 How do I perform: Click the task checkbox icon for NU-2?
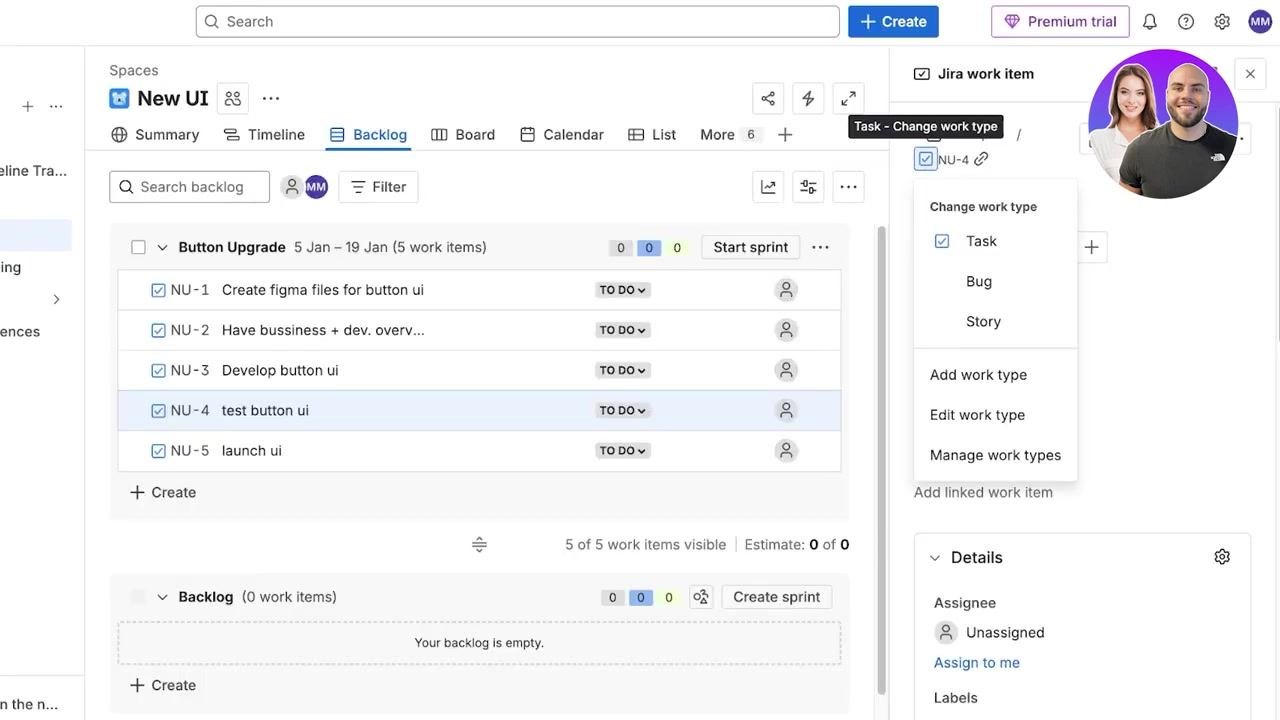158,330
